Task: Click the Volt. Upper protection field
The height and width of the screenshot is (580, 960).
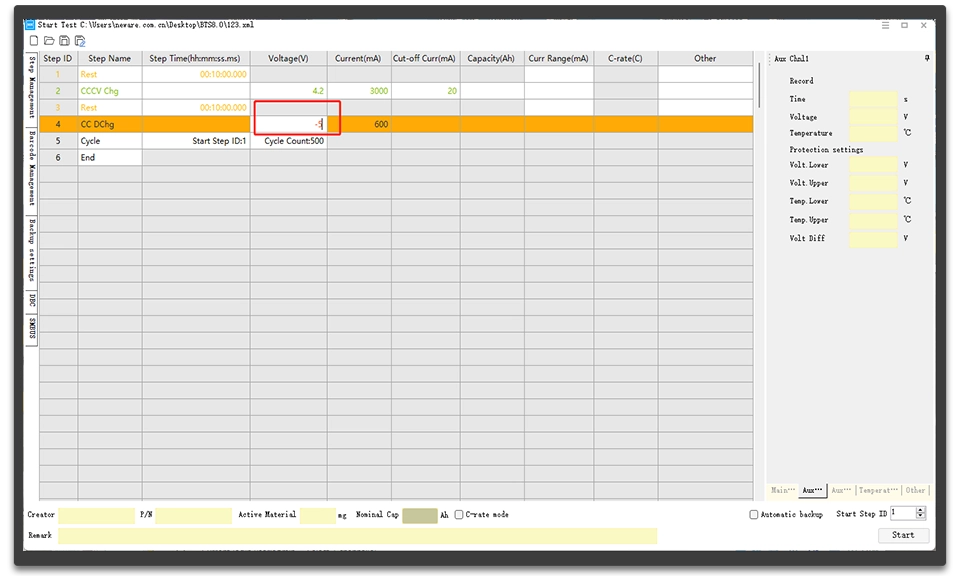Action: [873, 183]
